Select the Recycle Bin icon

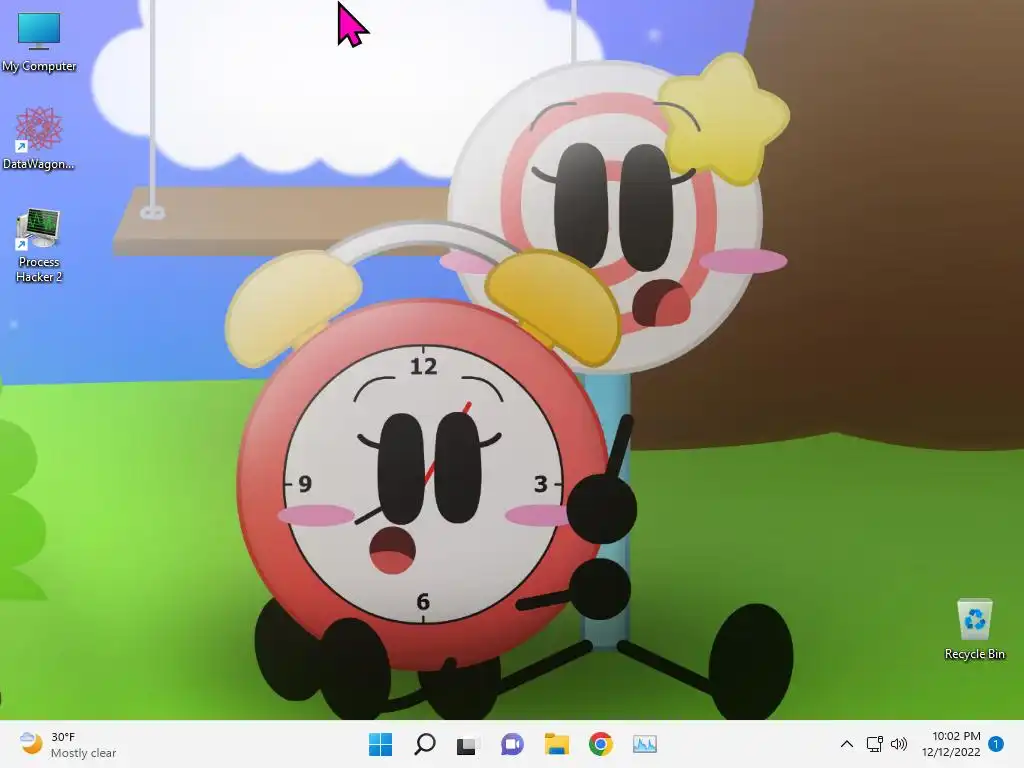coord(974,630)
